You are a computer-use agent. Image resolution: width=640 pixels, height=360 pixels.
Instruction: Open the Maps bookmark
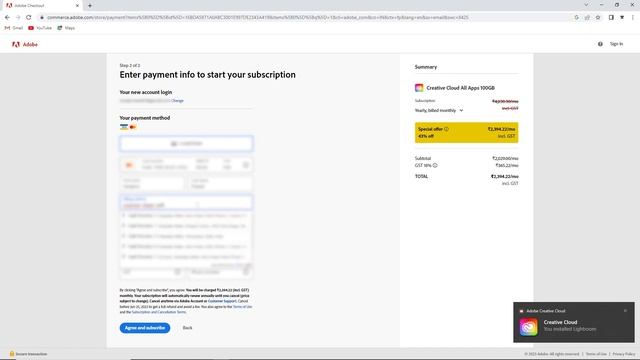(x=66, y=28)
